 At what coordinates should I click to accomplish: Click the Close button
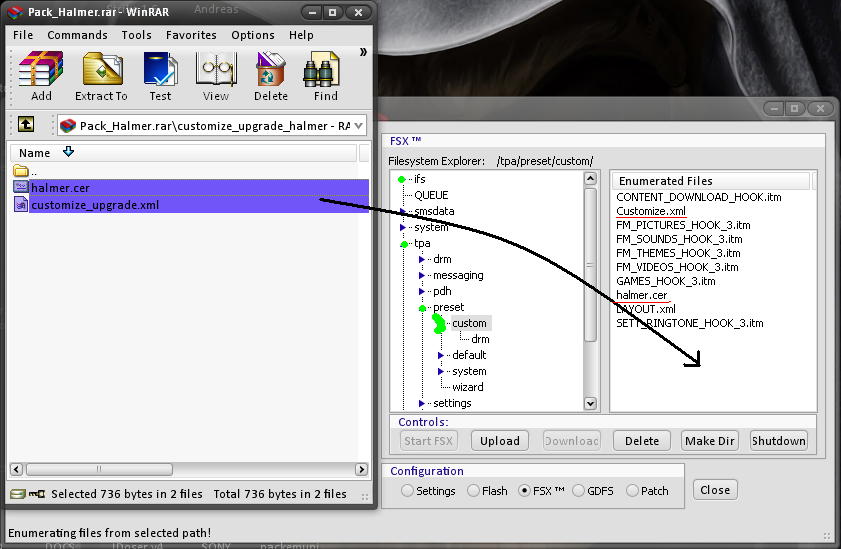click(715, 489)
